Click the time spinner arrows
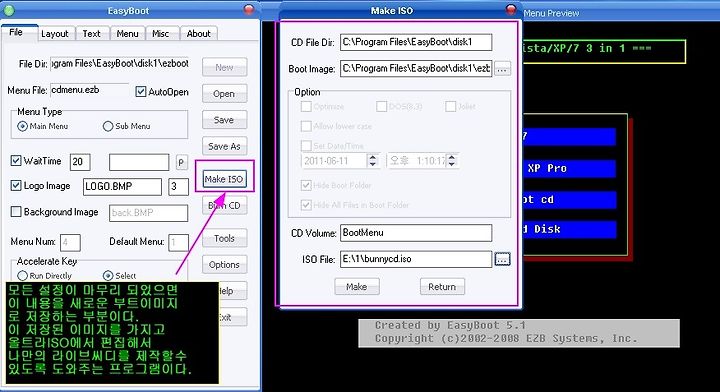 click(452, 161)
